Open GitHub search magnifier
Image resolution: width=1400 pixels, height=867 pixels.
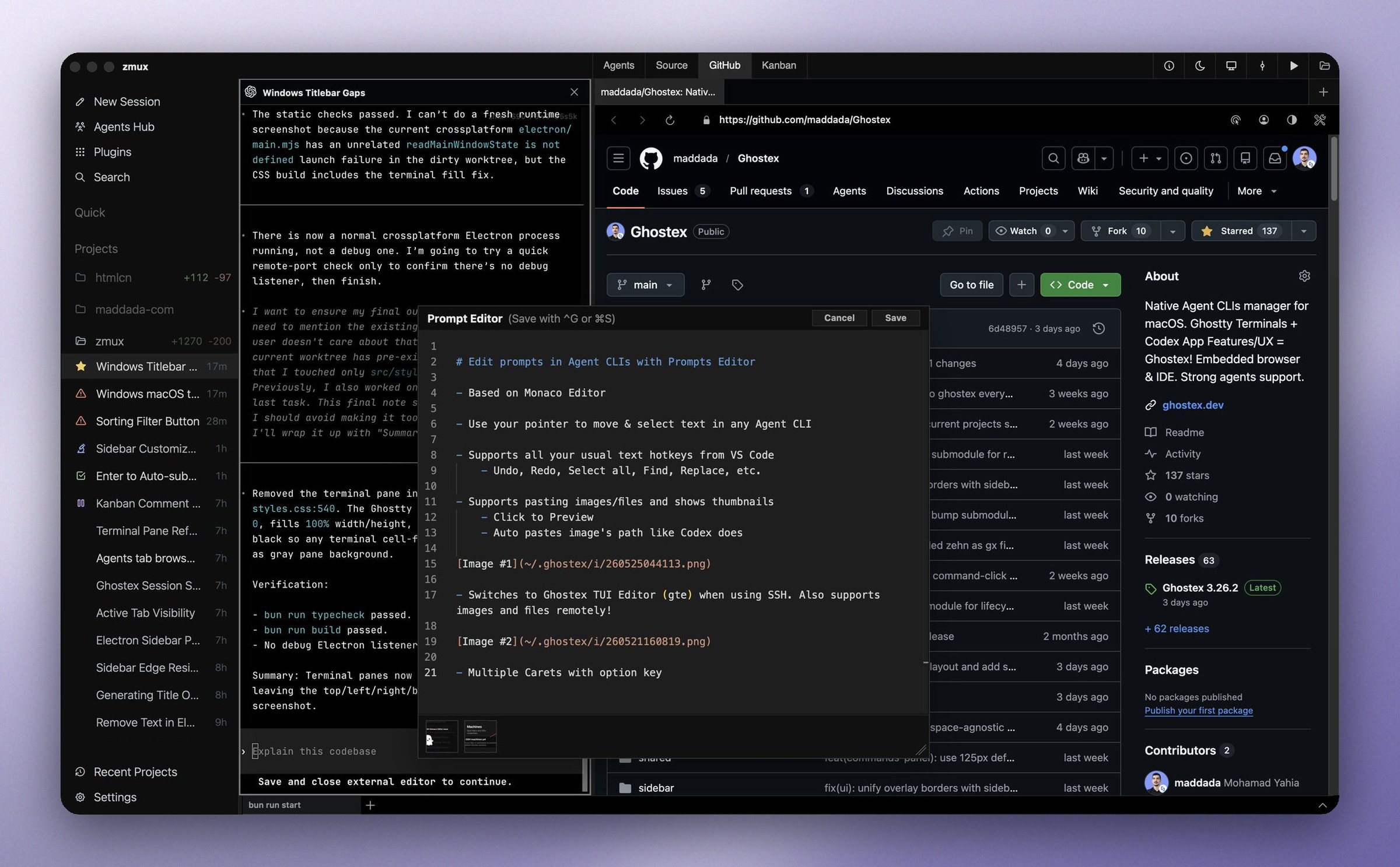pos(1053,158)
